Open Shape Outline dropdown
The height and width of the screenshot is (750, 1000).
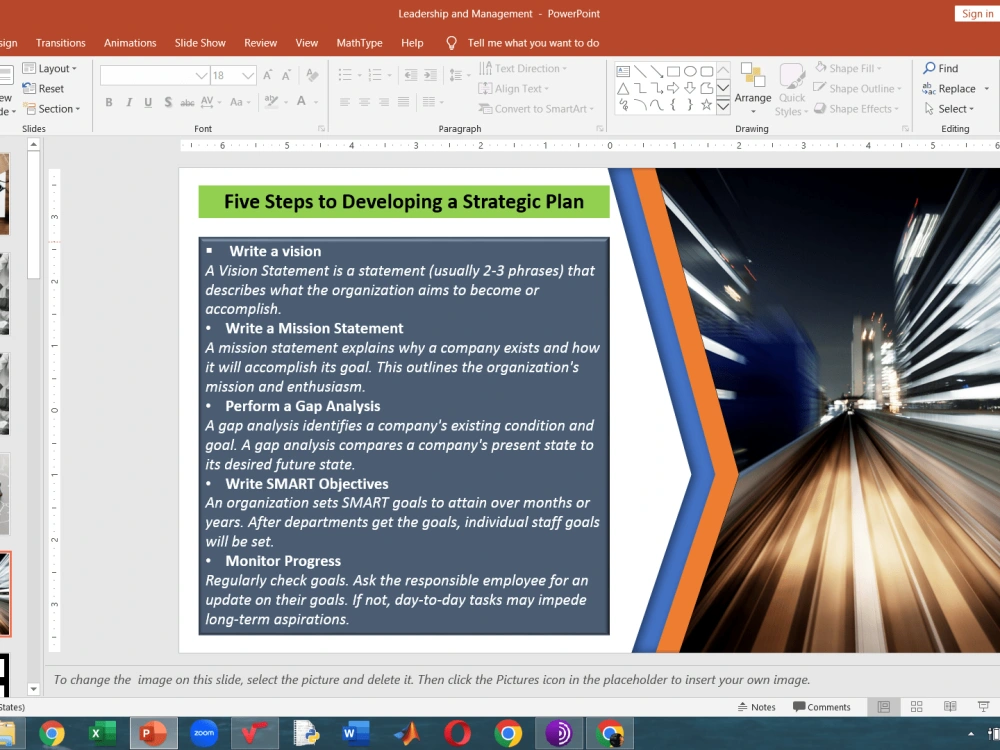click(857, 89)
